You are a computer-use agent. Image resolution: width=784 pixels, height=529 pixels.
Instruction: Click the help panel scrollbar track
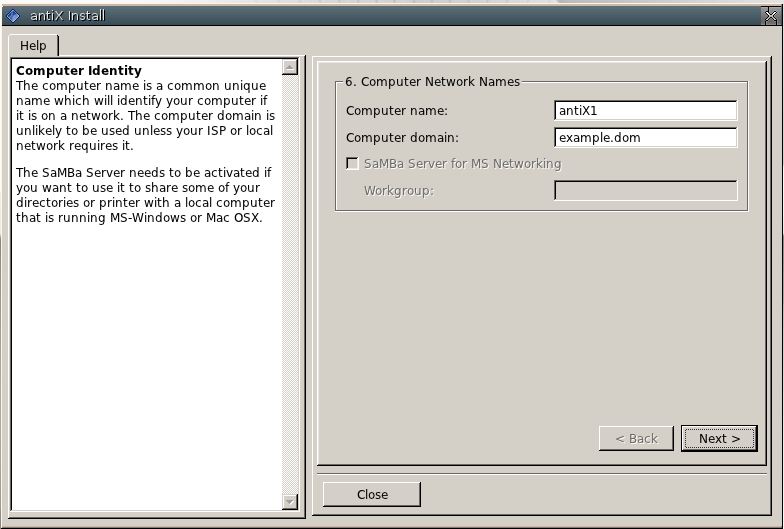[290, 284]
